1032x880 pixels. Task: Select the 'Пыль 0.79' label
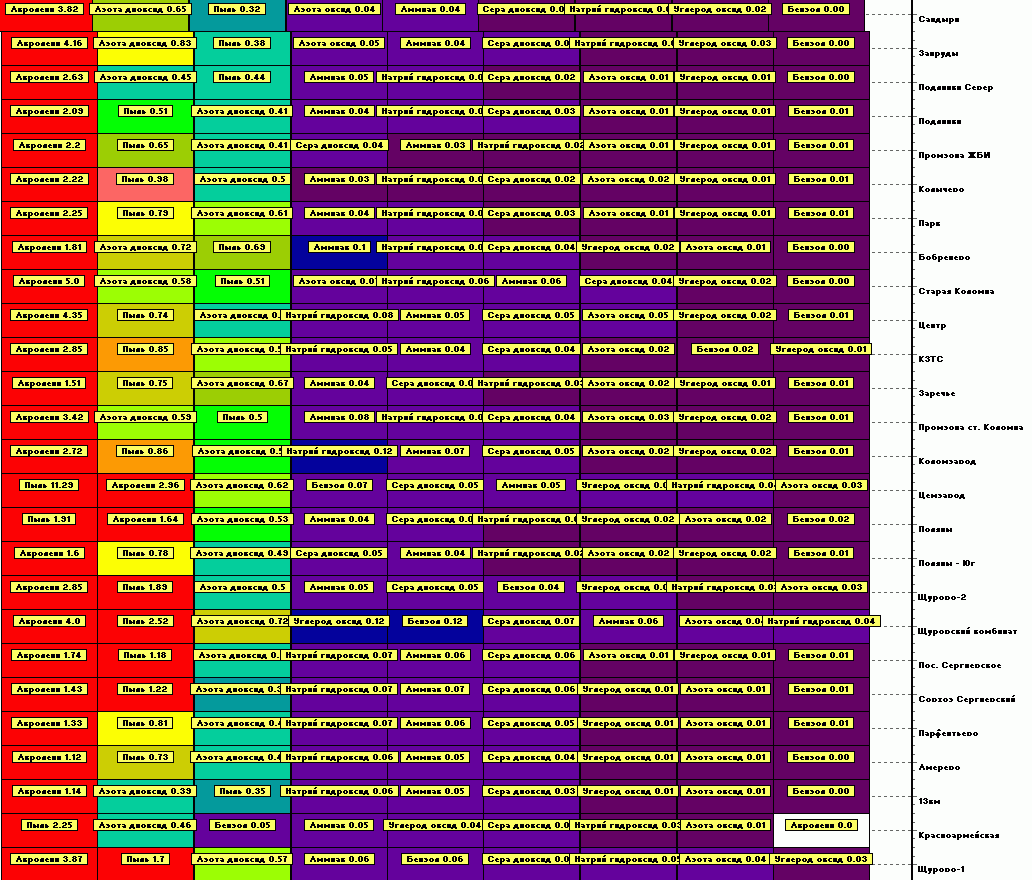tap(145, 213)
